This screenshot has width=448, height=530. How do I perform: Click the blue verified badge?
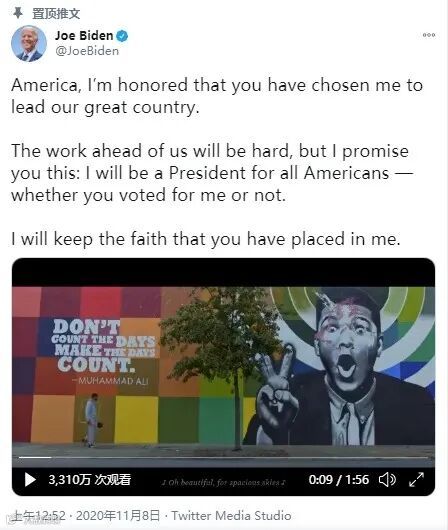click(122, 36)
